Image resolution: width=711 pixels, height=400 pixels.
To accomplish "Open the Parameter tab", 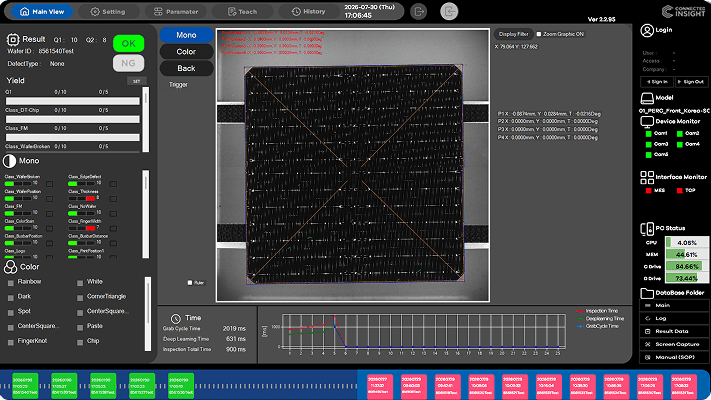I will pos(176,12).
